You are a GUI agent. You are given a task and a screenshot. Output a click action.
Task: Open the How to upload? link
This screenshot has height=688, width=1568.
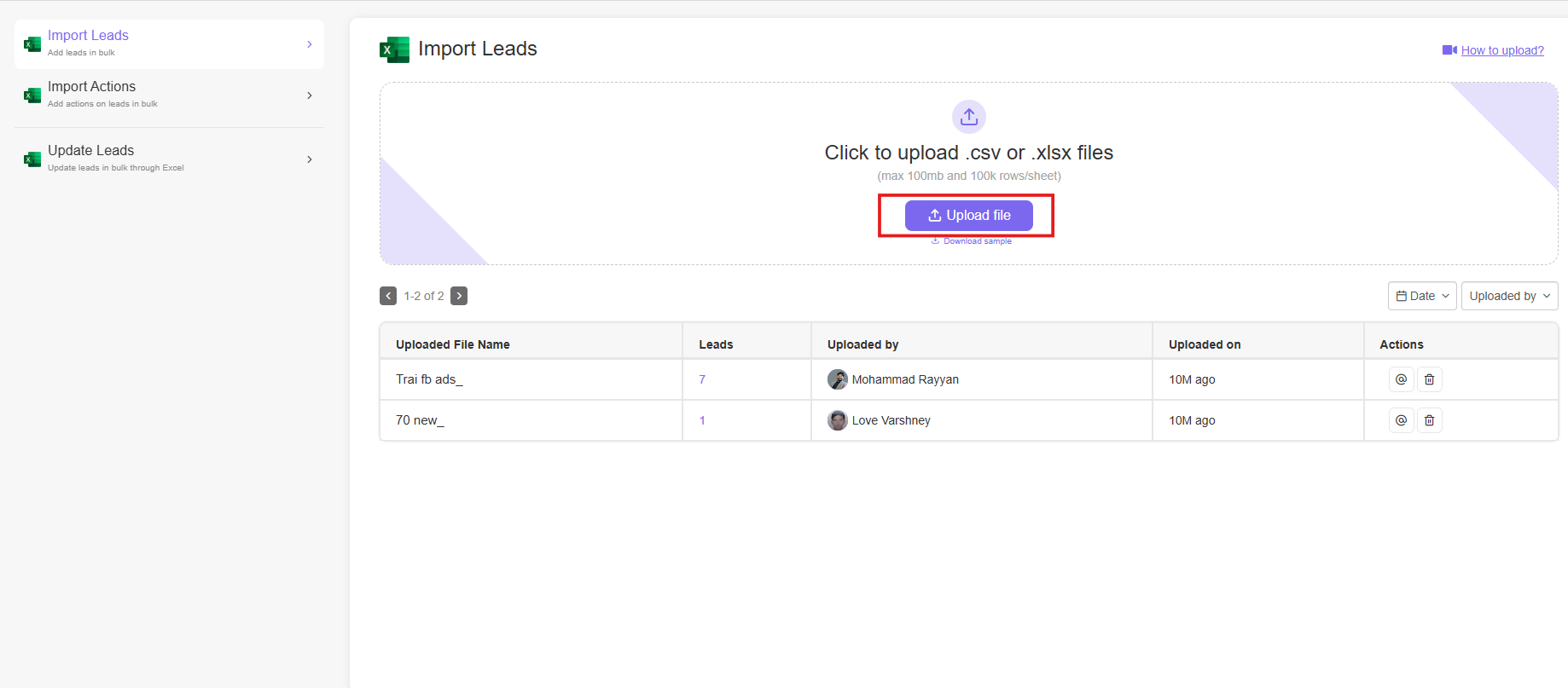pyautogui.click(x=1502, y=50)
